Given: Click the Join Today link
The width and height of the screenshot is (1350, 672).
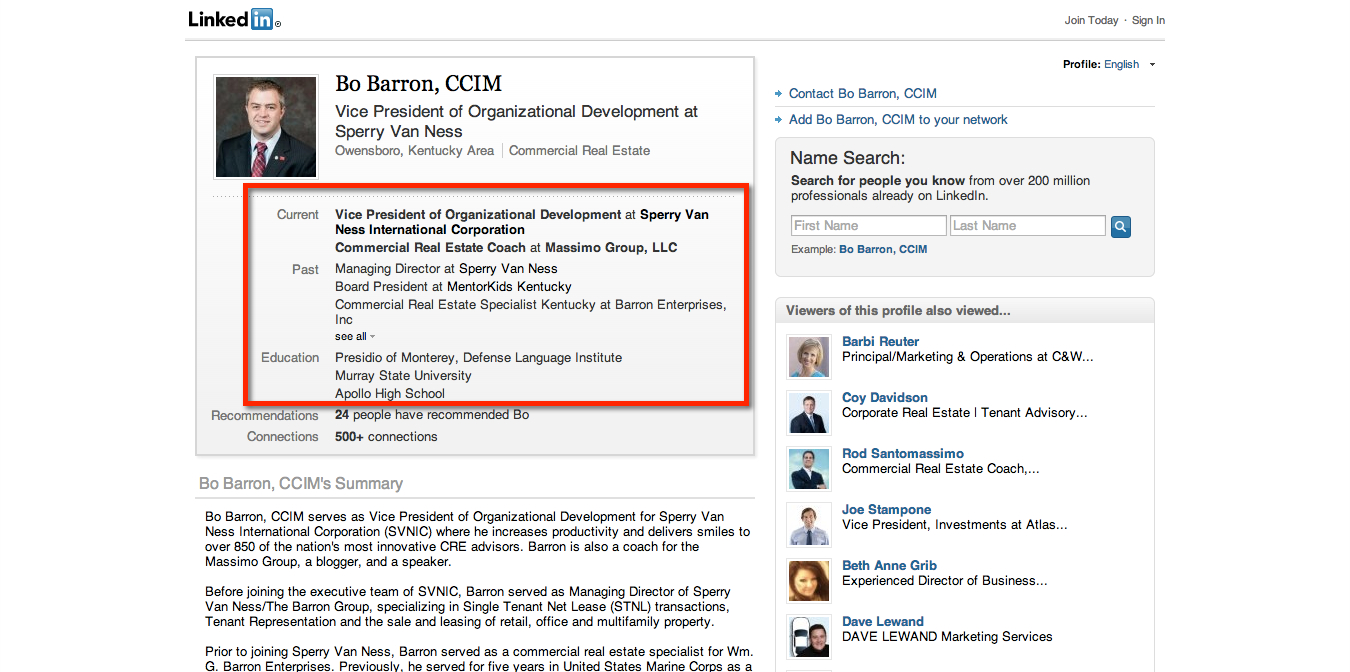Looking at the screenshot, I should coord(1091,20).
